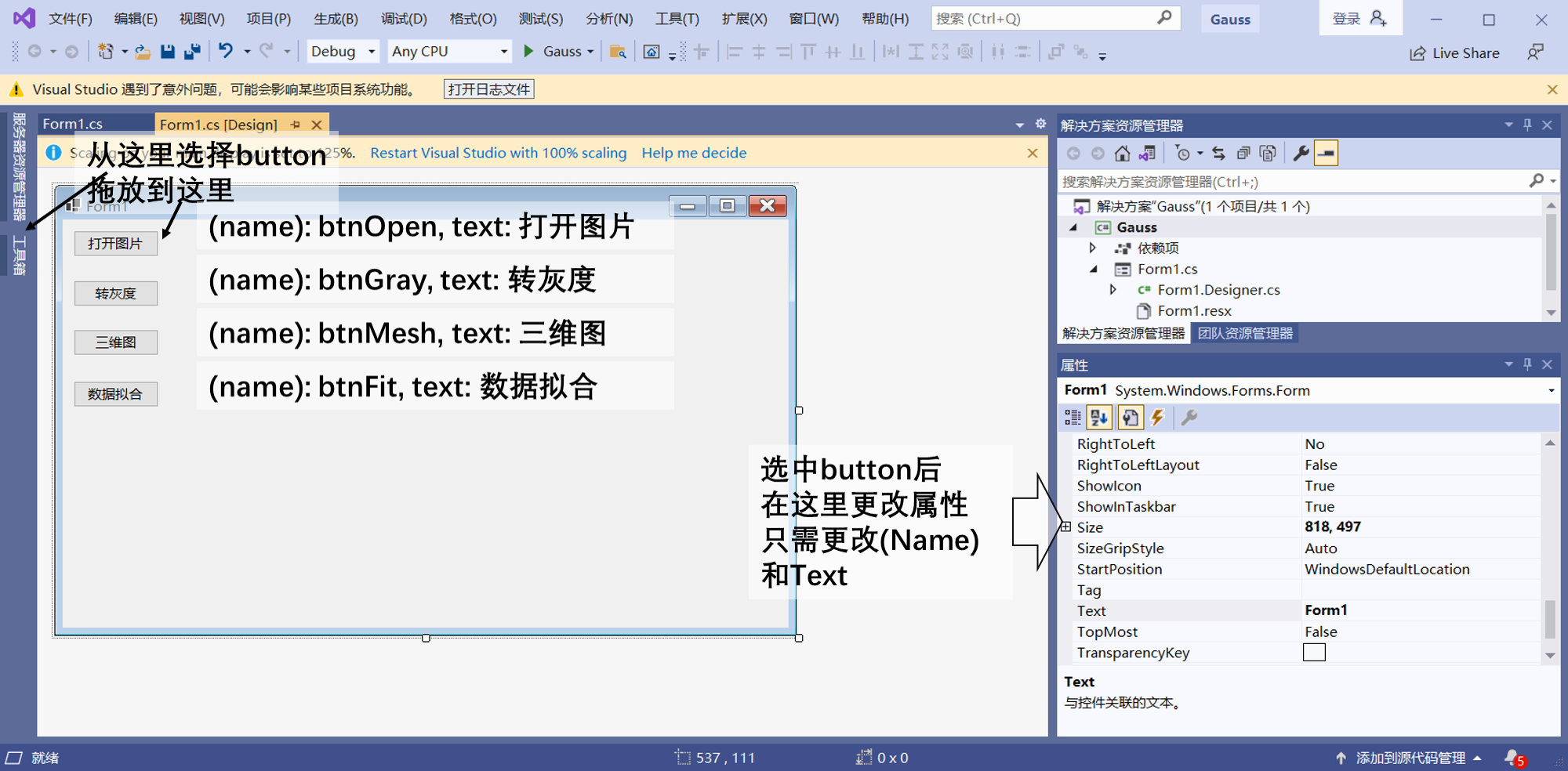
Task: Click the Help me decide link
Action: point(694,153)
